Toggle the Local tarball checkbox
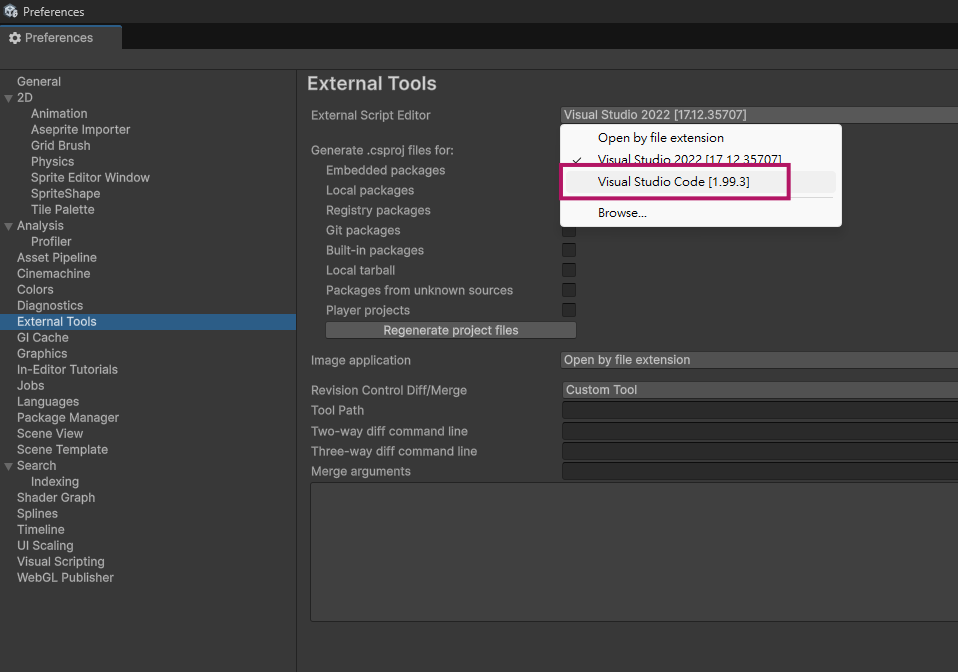Image resolution: width=958 pixels, height=672 pixels. point(568,270)
